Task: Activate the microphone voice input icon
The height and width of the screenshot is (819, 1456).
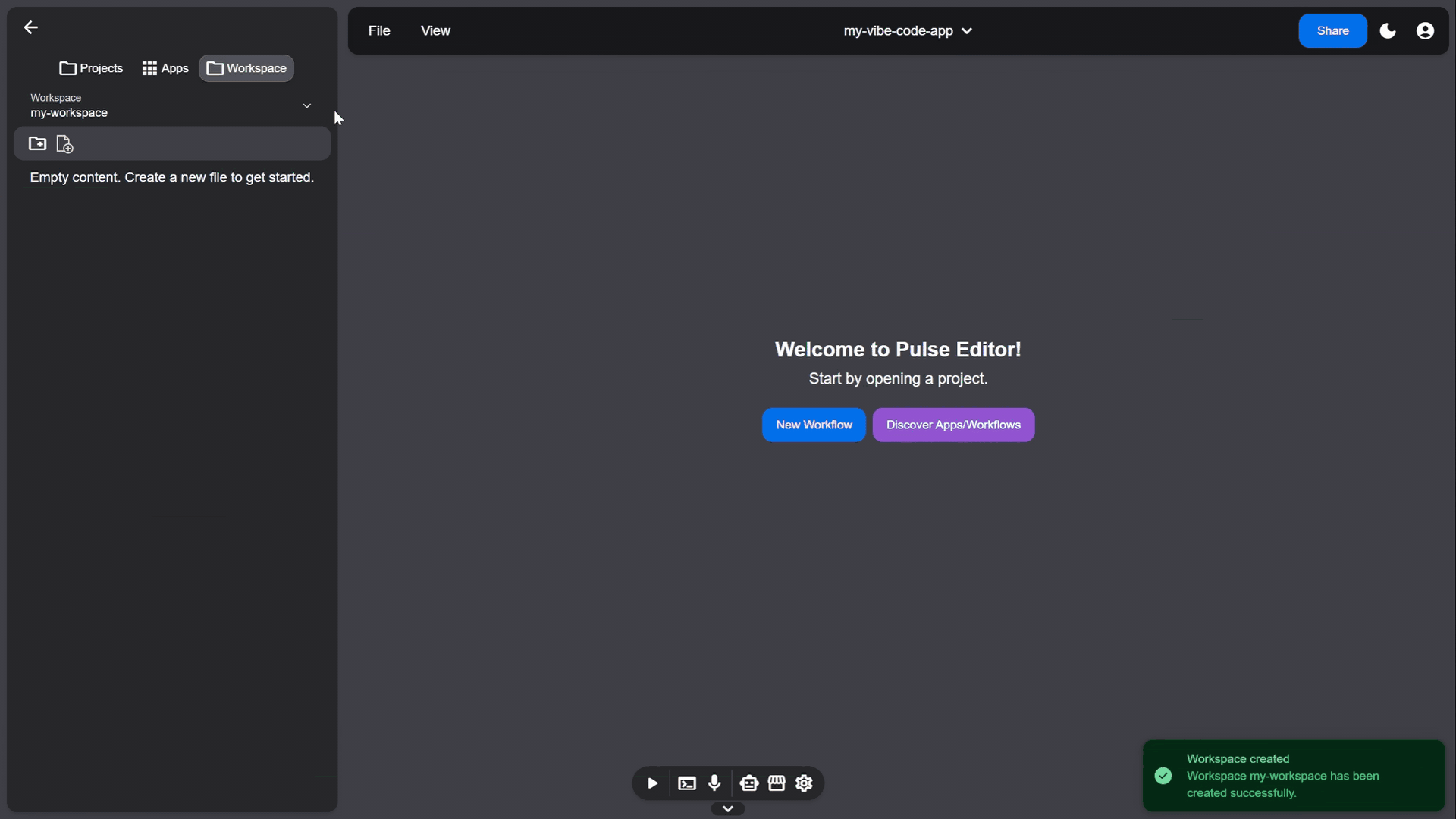Action: (714, 783)
